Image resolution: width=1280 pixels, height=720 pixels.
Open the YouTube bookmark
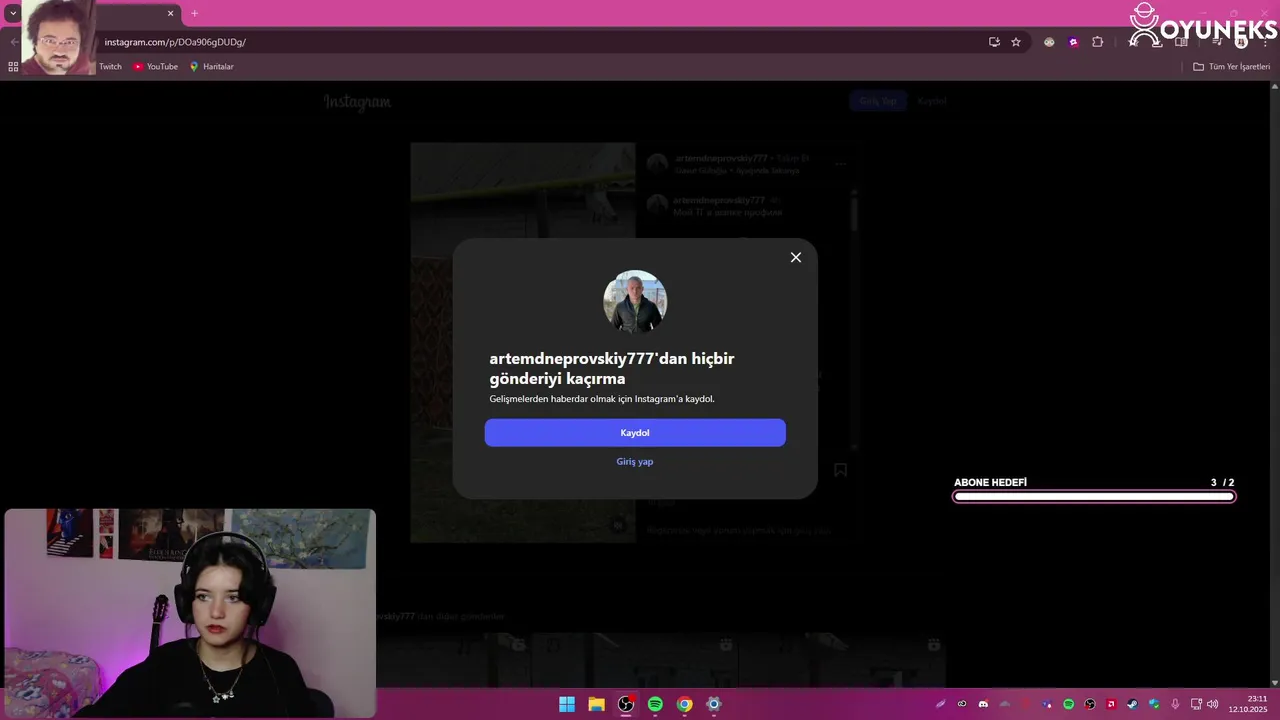[x=155, y=67]
